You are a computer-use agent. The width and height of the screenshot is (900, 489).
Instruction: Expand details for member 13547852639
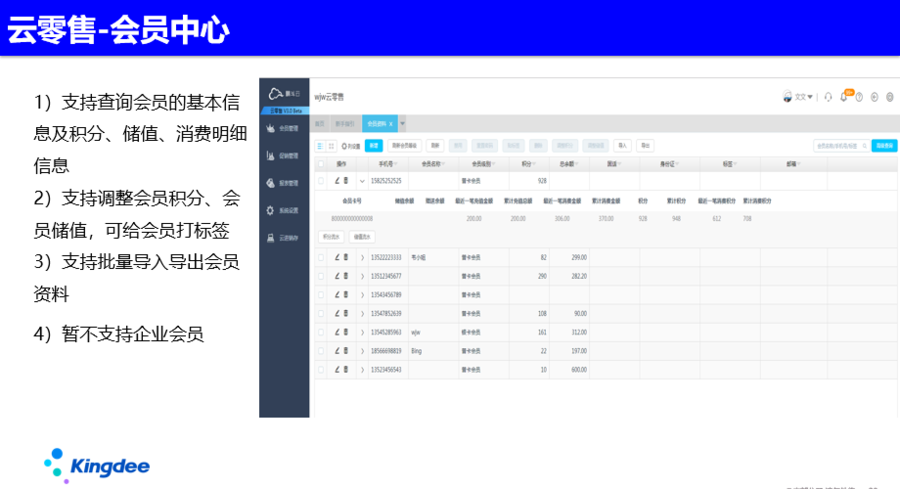point(362,313)
